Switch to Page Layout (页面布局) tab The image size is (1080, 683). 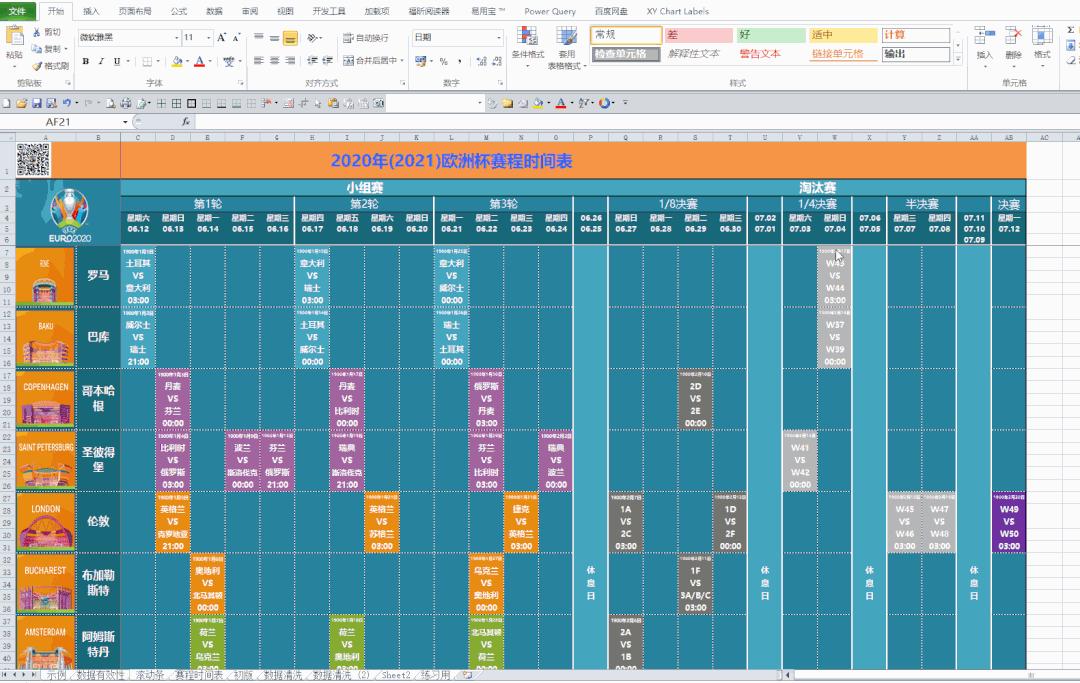tap(134, 11)
